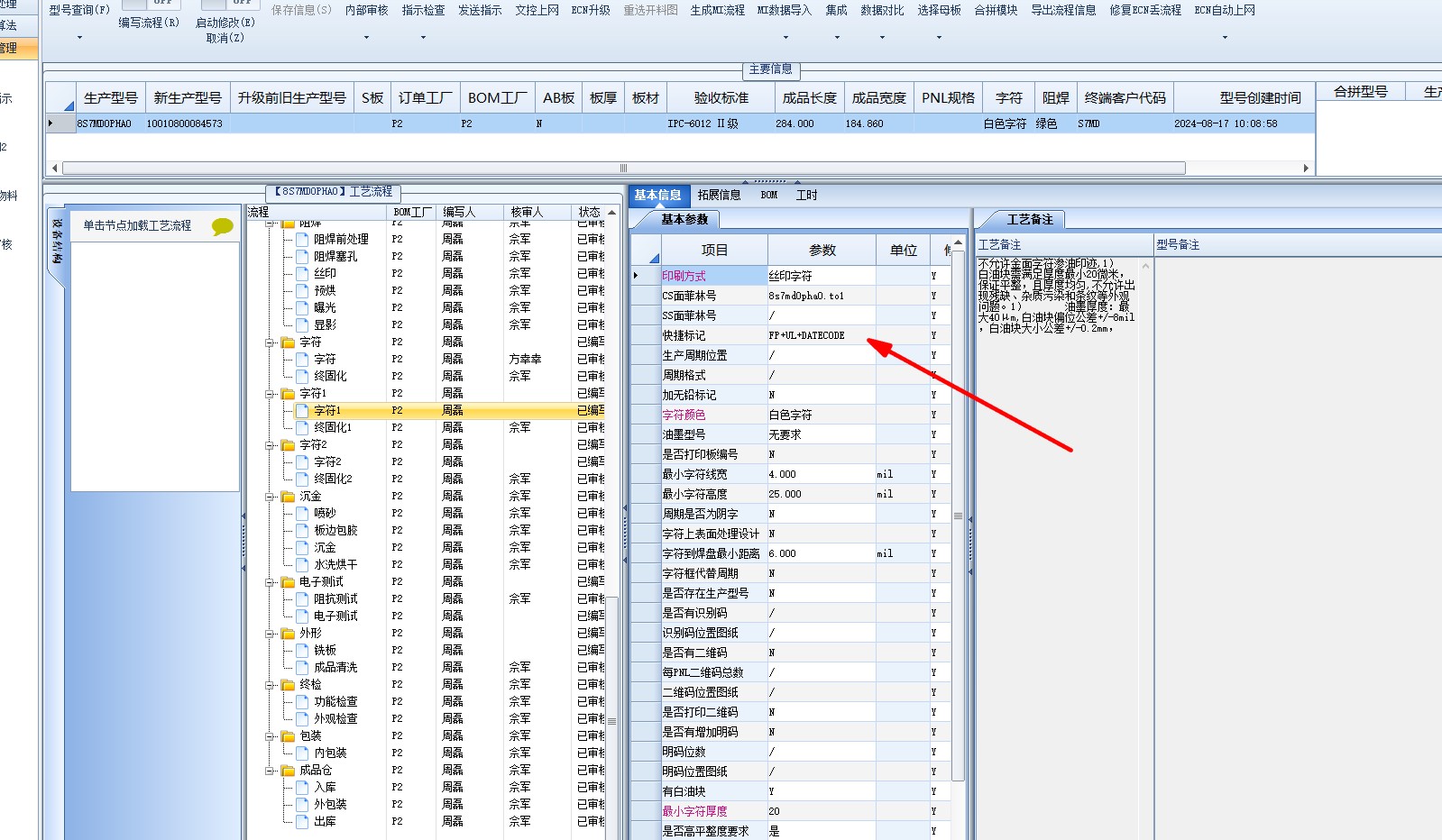Click the yellow speech bubble icon
Image resolution: width=1442 pixels, height=840 pixels.
click(x=222, y=226)
